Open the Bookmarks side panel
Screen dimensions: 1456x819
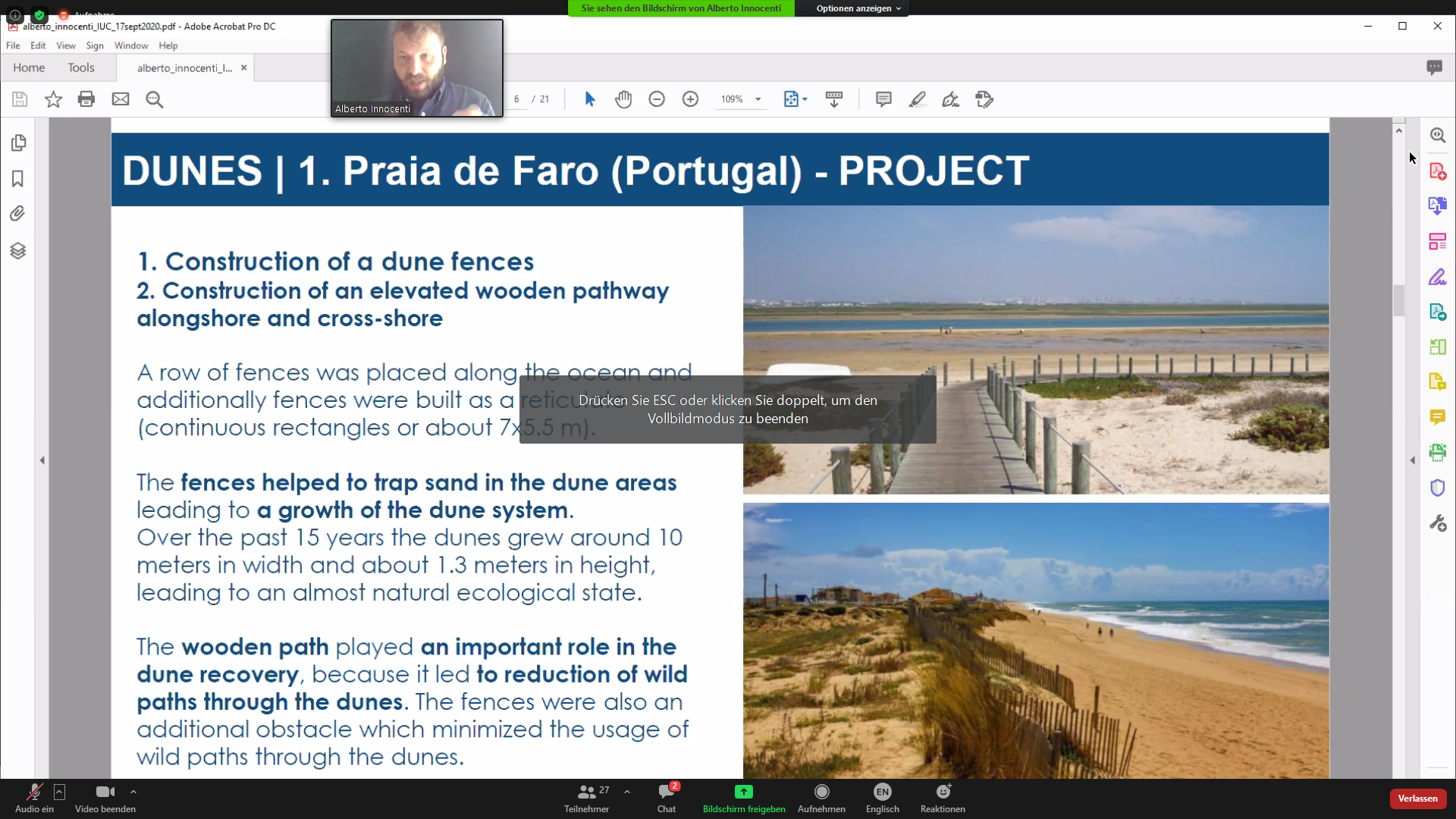tap(17, 178)
